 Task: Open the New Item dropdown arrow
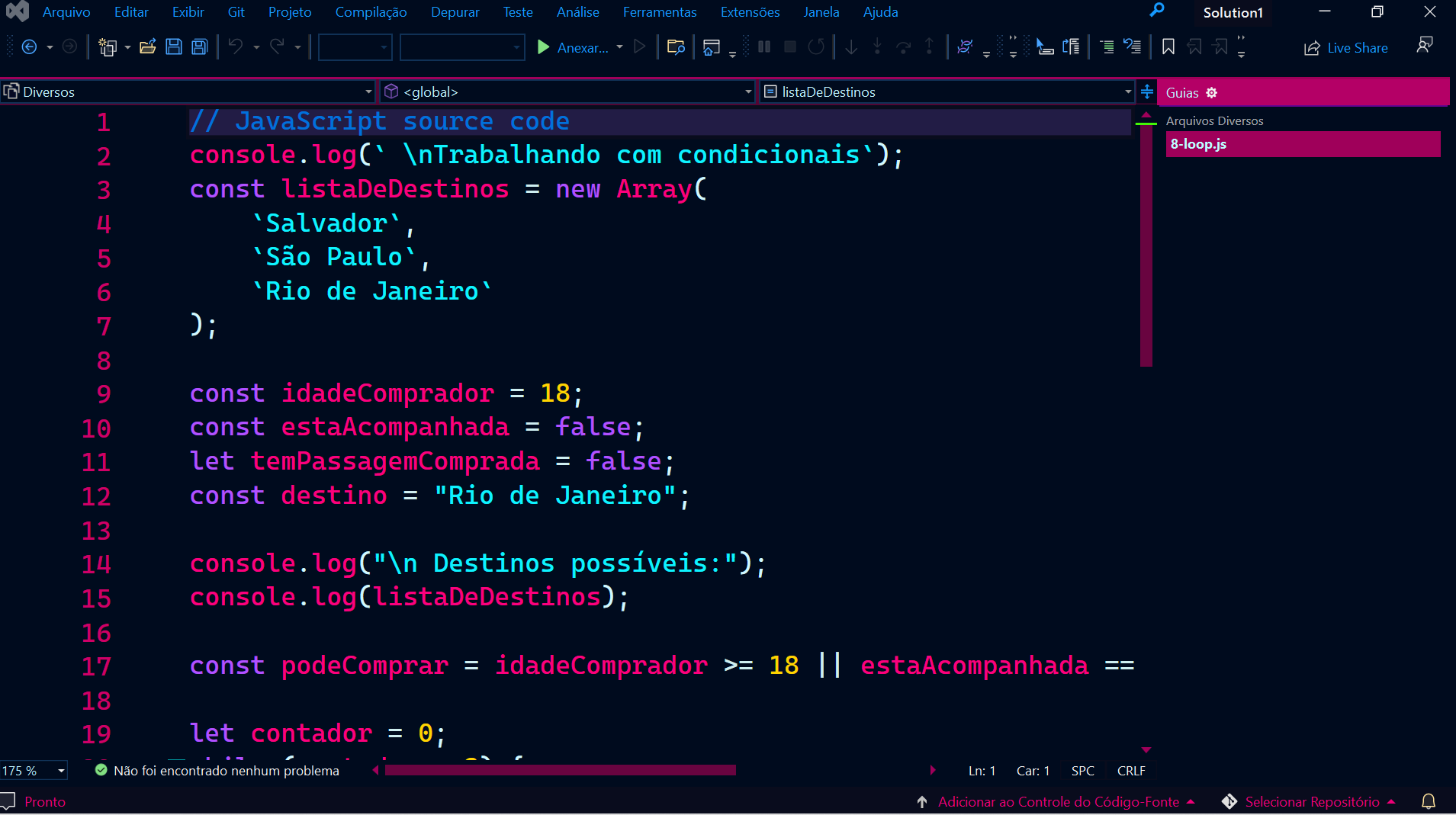point(127,47)
